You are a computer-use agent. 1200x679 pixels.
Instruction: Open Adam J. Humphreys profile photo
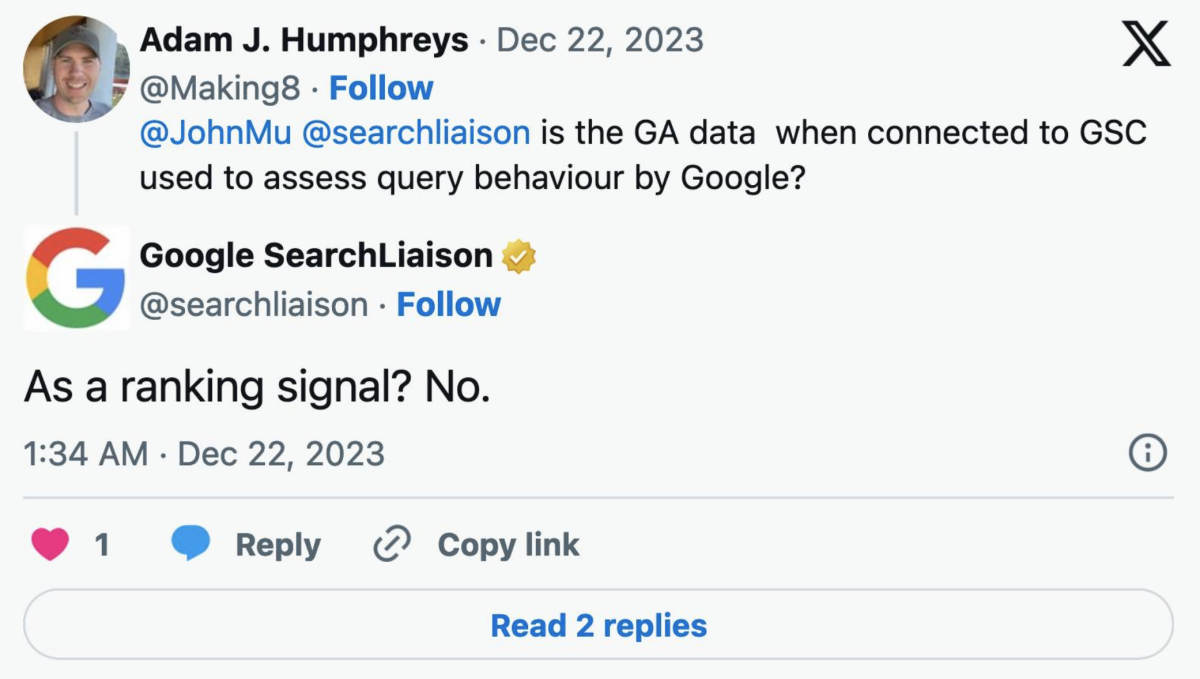(76, 69)
